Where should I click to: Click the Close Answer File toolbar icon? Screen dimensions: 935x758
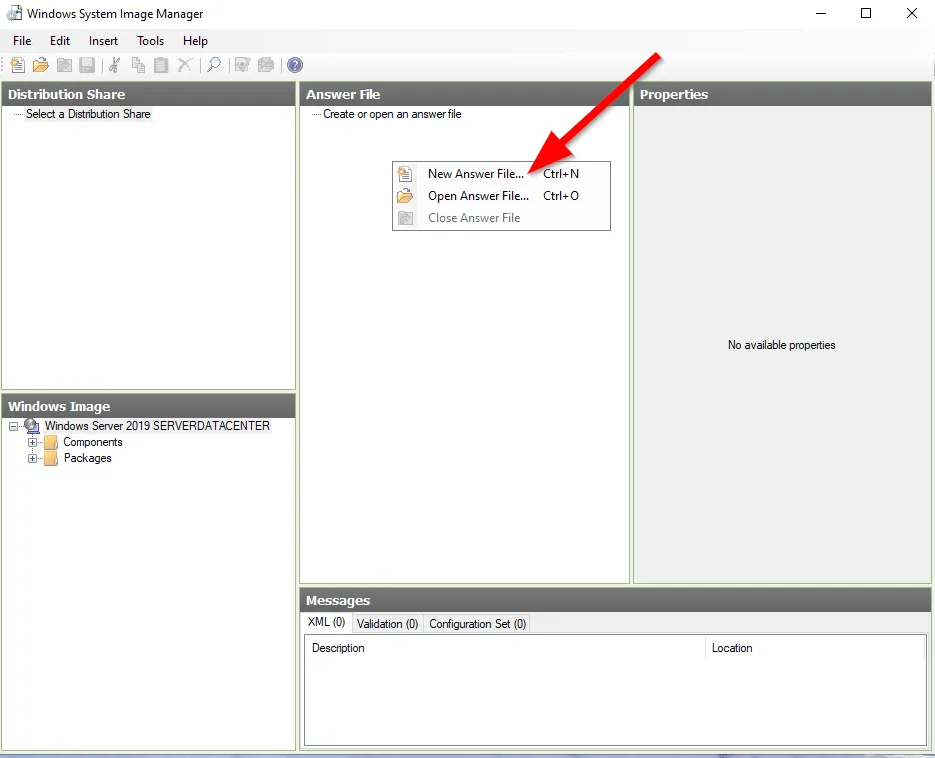pos(64,65)
